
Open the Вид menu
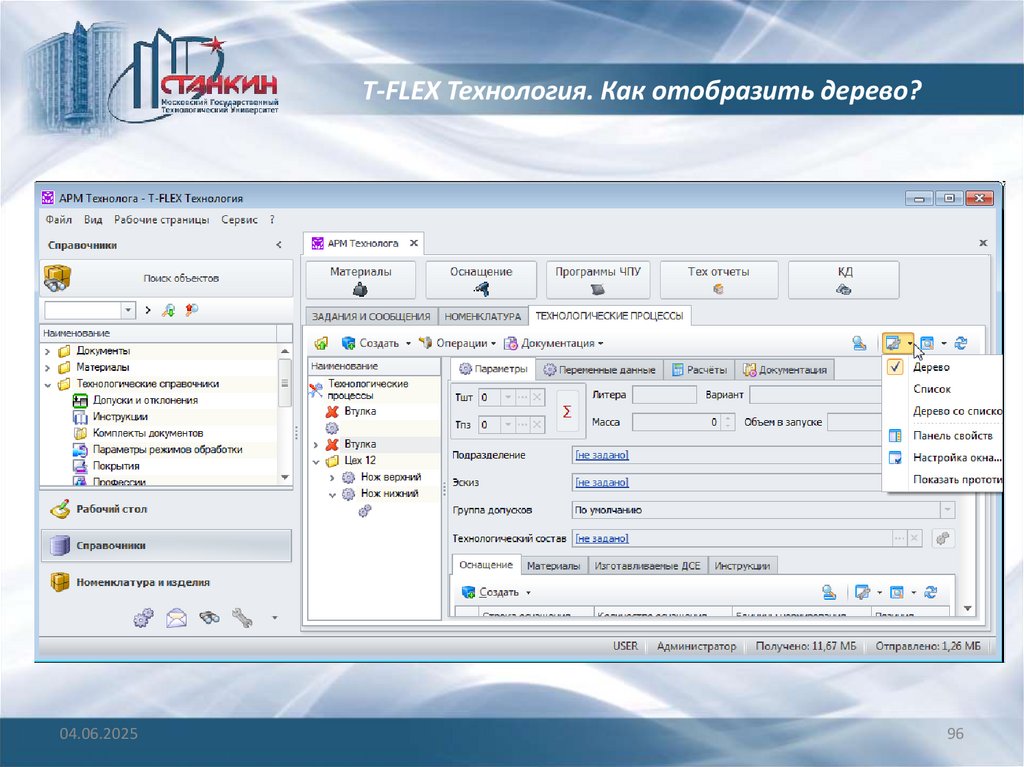93,220
